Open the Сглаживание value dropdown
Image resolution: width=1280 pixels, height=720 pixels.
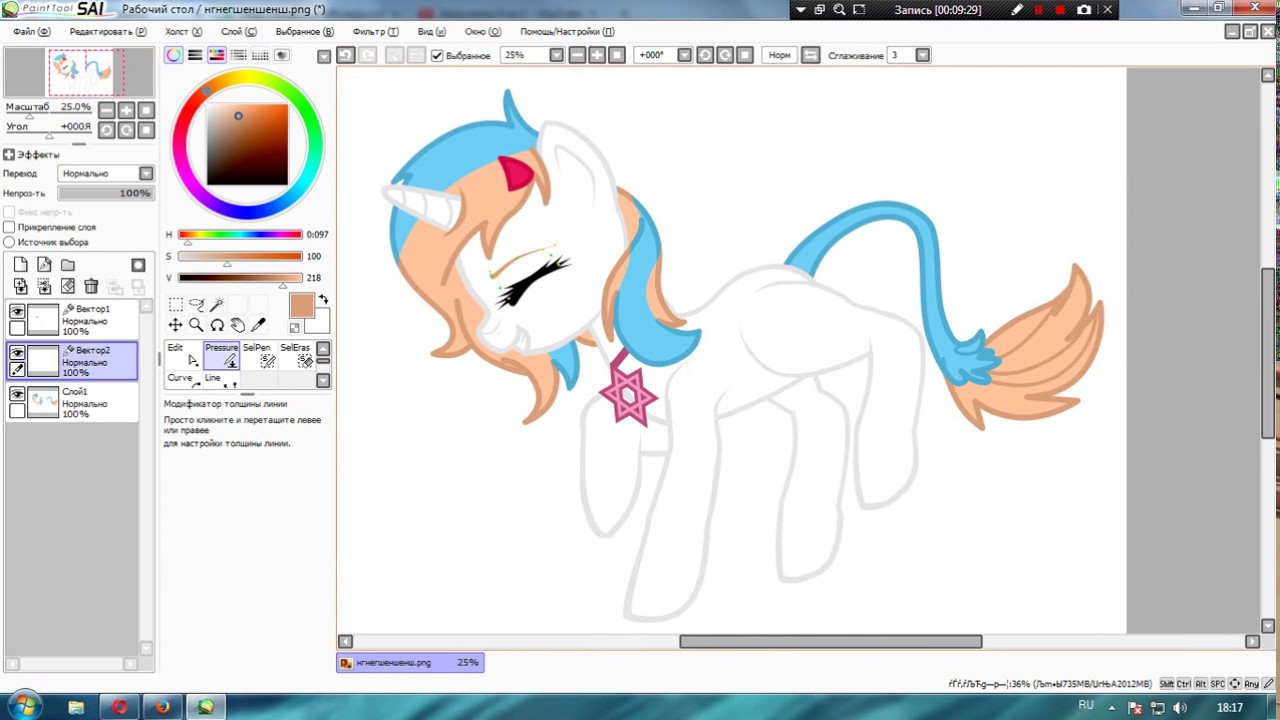pos(923,55)
